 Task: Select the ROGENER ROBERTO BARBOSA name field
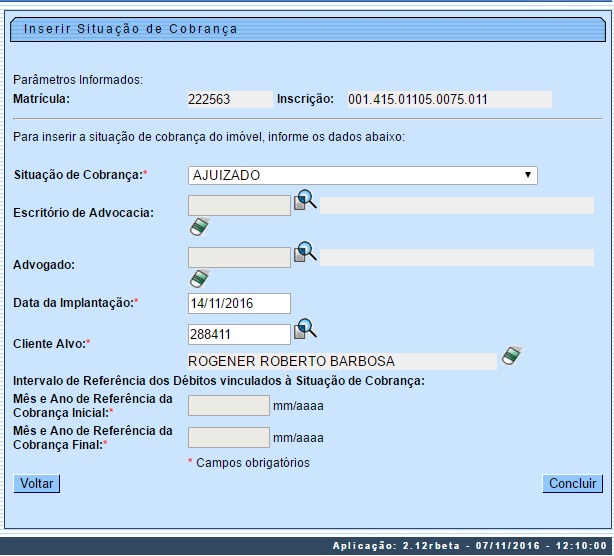coord(341,361)
